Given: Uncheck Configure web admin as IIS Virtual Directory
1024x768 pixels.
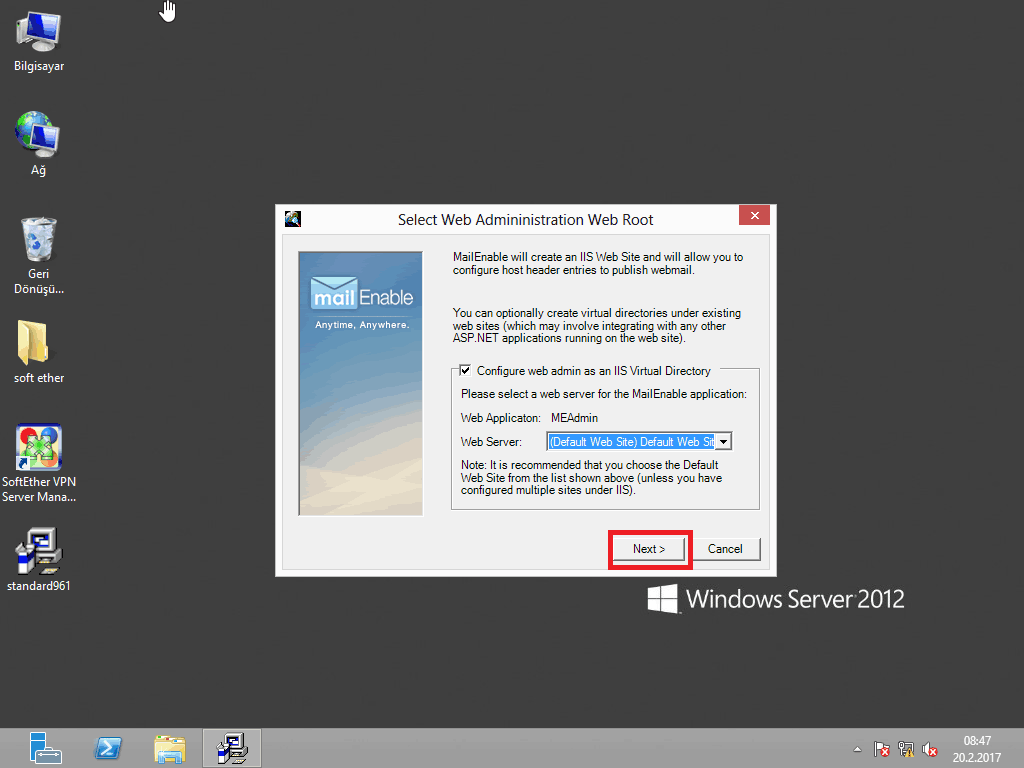Looking at the screenshot, I should click(465, 370).
